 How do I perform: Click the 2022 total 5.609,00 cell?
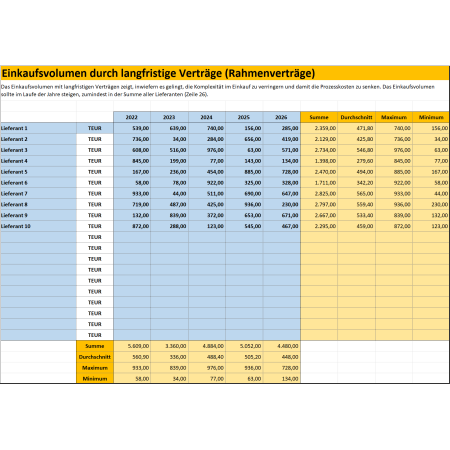tap(132, 346)
